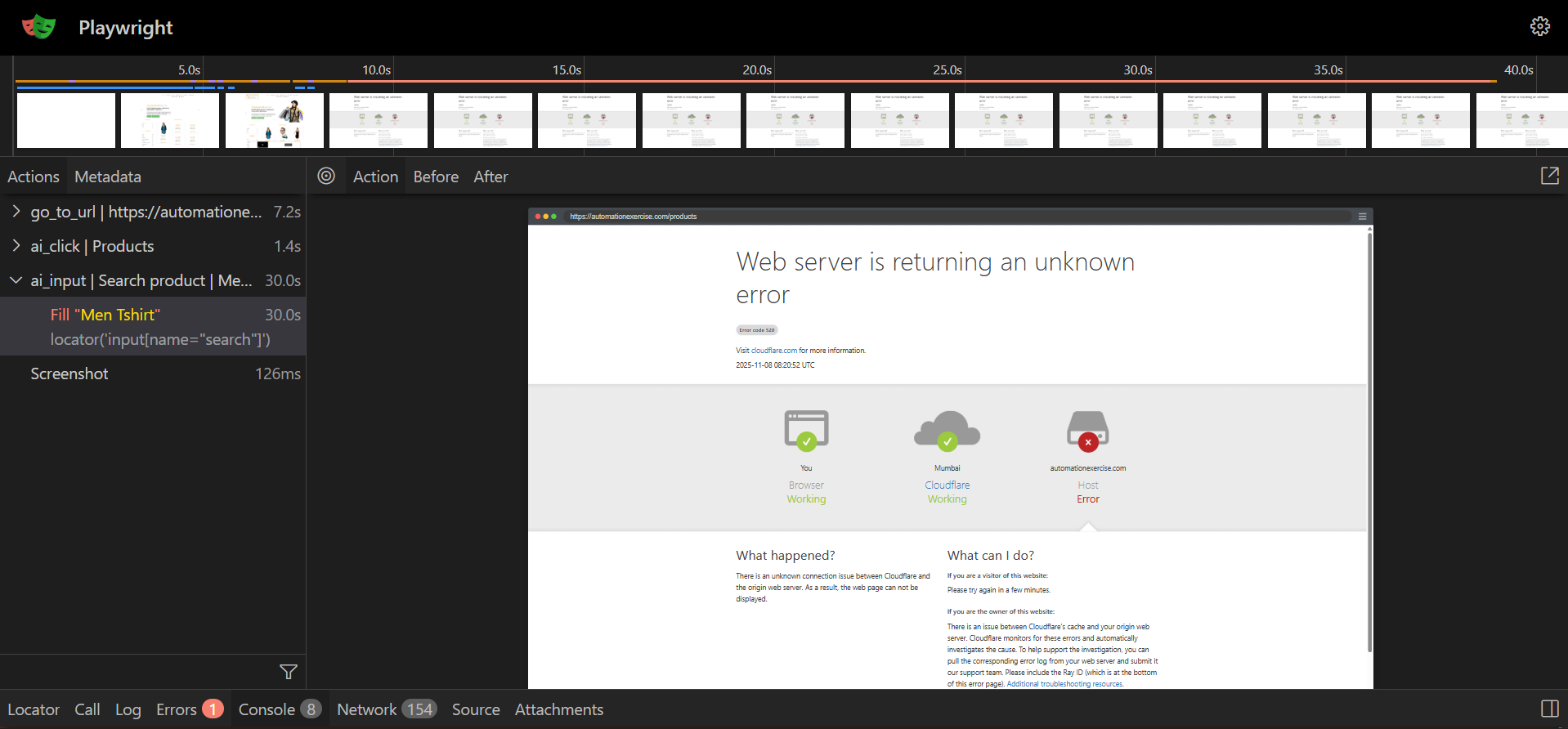Click the Browser Working status icon

coord(806,430)
